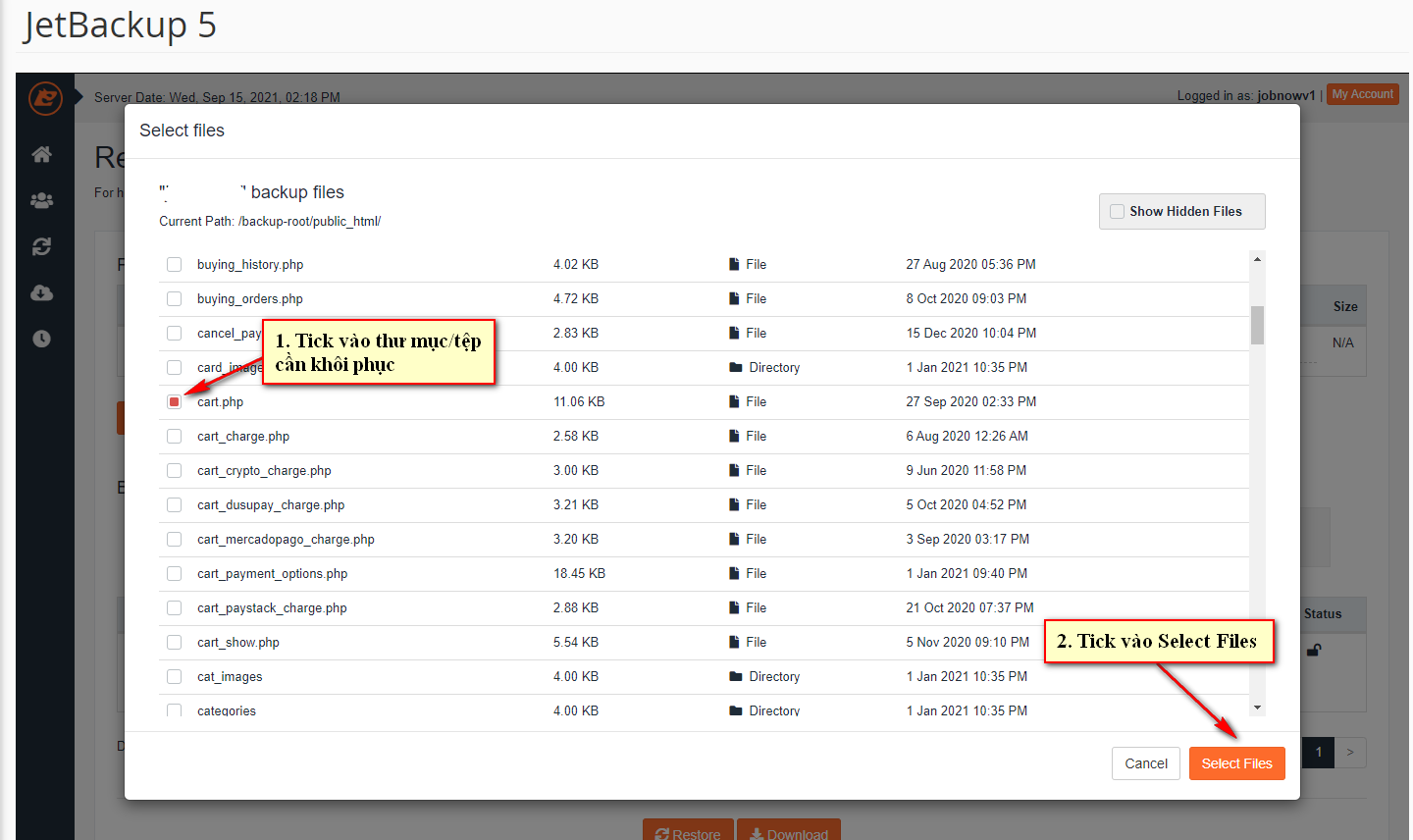Tick the cat_images directory checkbox

click(x=174, y=676)
